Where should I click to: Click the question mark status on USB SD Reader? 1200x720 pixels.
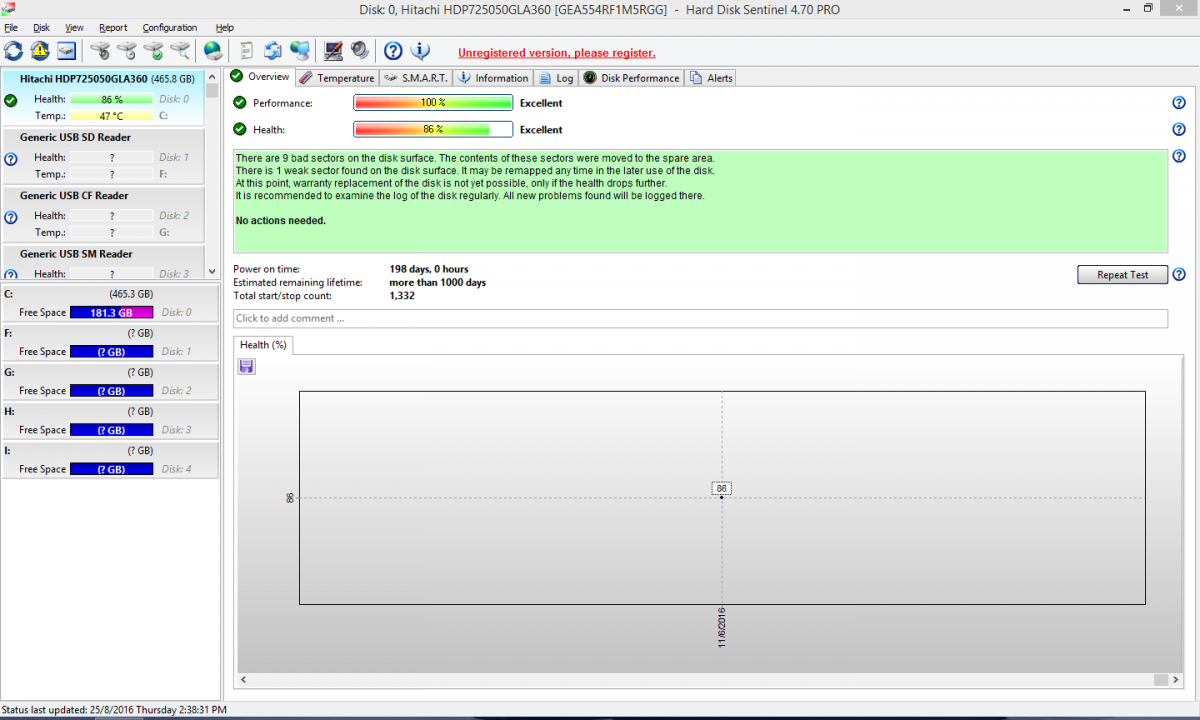[11, 158]
